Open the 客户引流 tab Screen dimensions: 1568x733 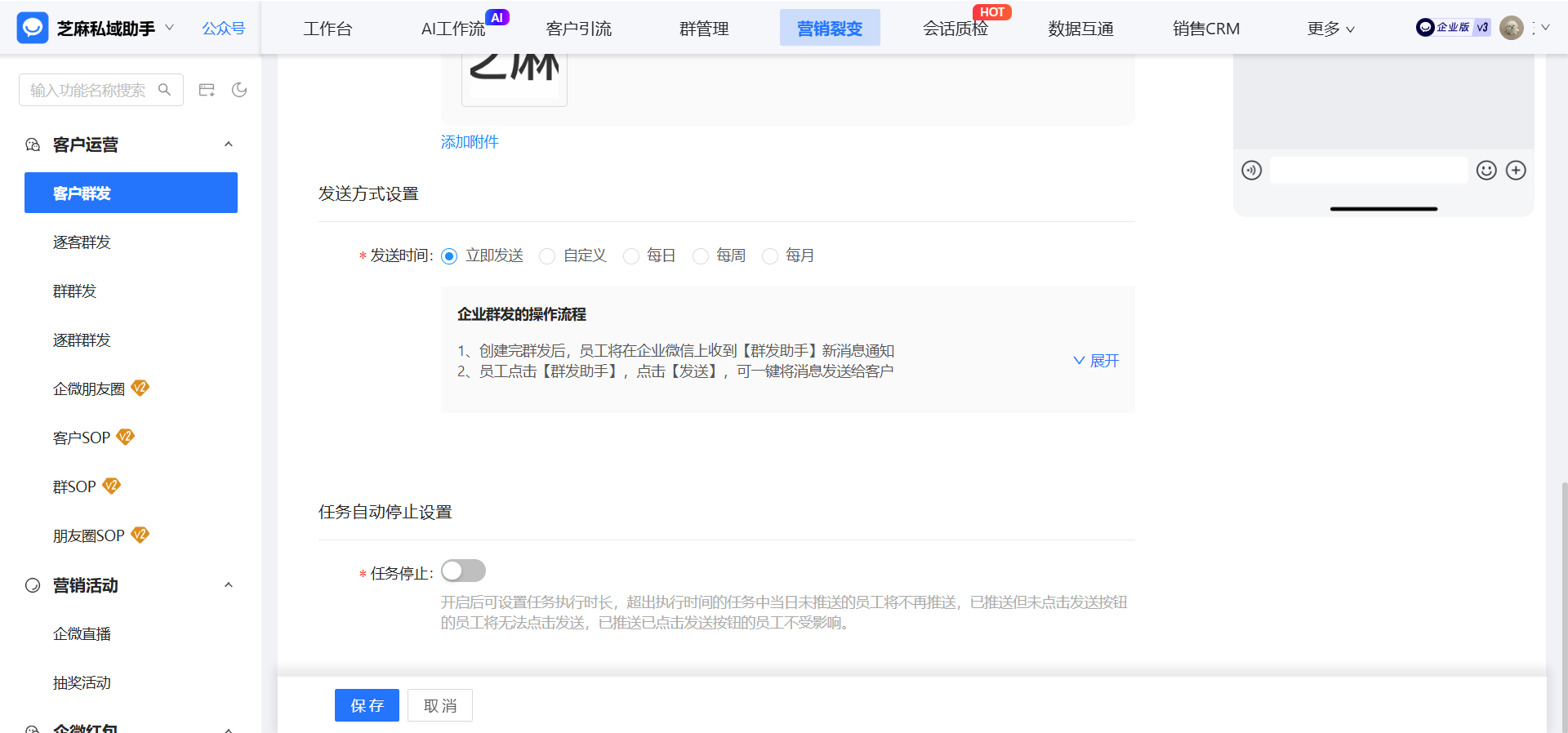point(579,29)
